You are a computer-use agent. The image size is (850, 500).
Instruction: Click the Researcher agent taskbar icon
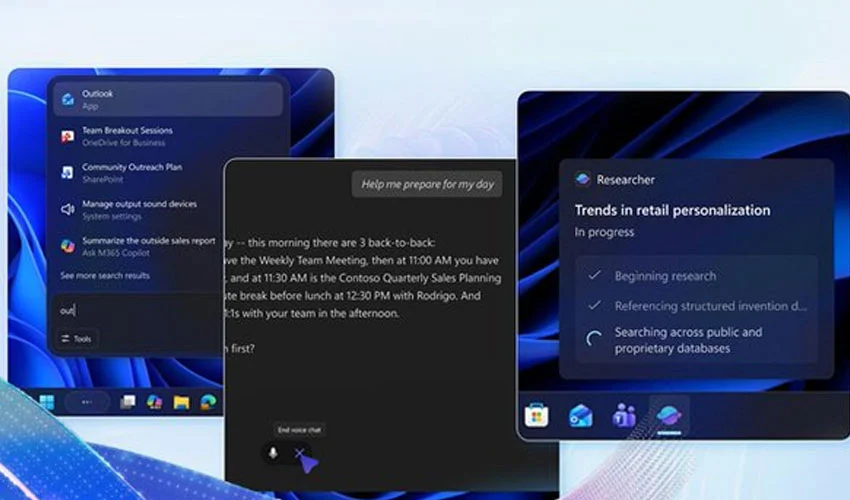pos(667,415)
